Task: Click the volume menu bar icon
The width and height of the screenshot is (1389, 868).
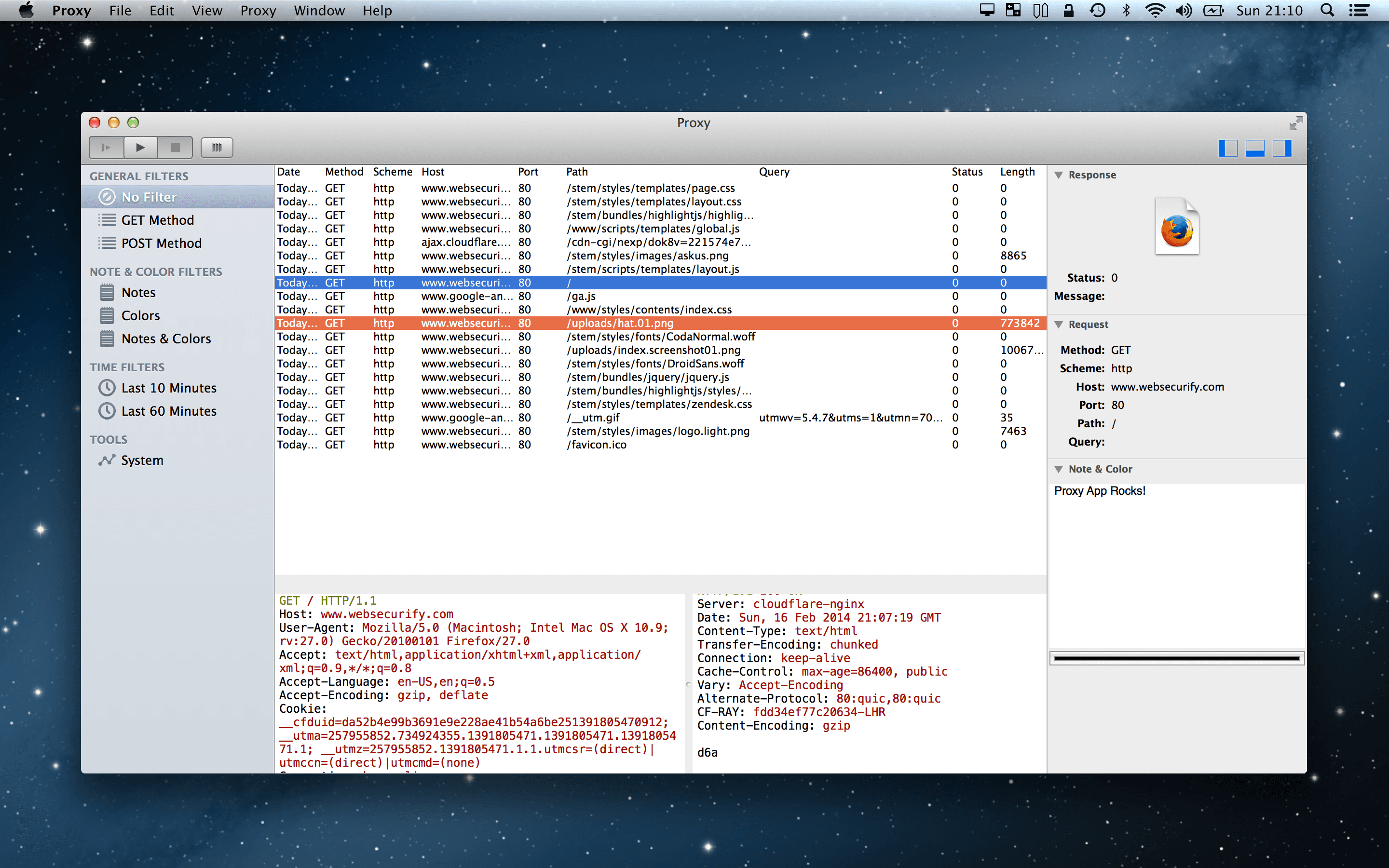Action: 1183,10
